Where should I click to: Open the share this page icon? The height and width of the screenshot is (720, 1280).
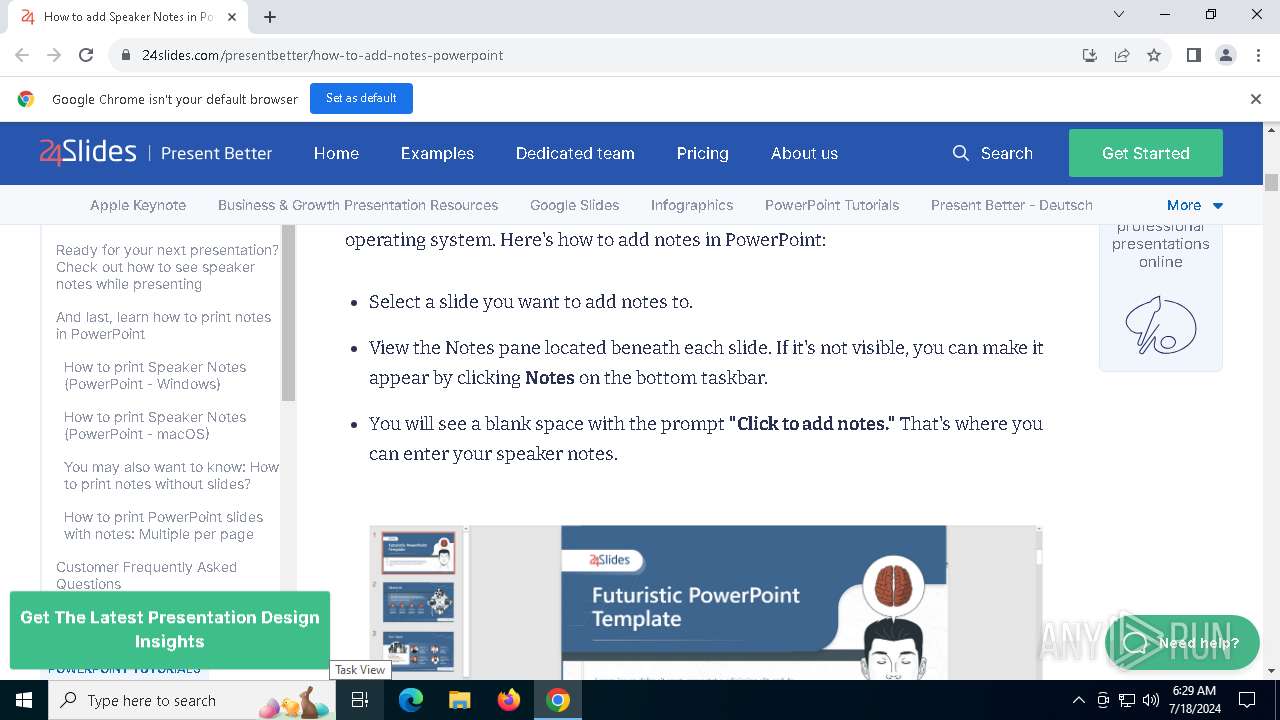tap(1122, 55)
